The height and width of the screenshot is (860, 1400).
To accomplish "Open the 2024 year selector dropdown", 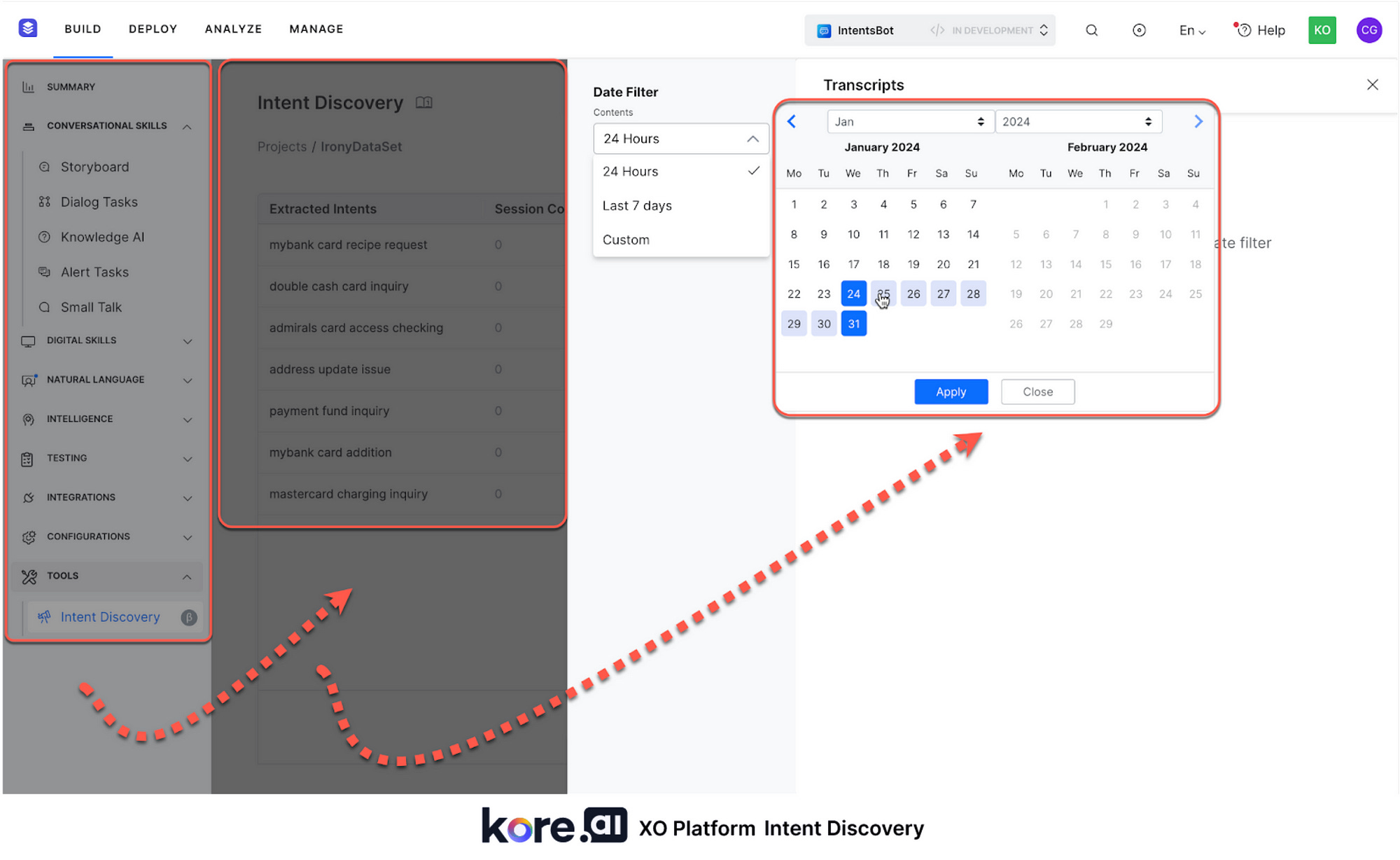I will pos(1078,121).
